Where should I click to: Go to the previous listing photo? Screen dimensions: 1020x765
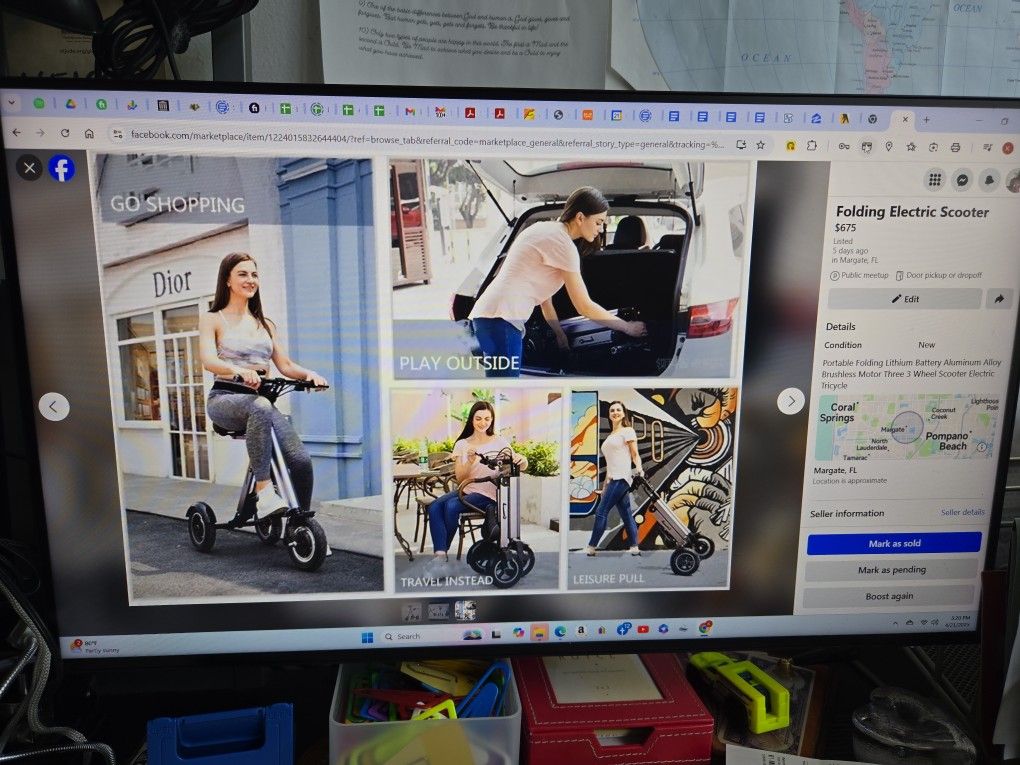coord(54,406)
